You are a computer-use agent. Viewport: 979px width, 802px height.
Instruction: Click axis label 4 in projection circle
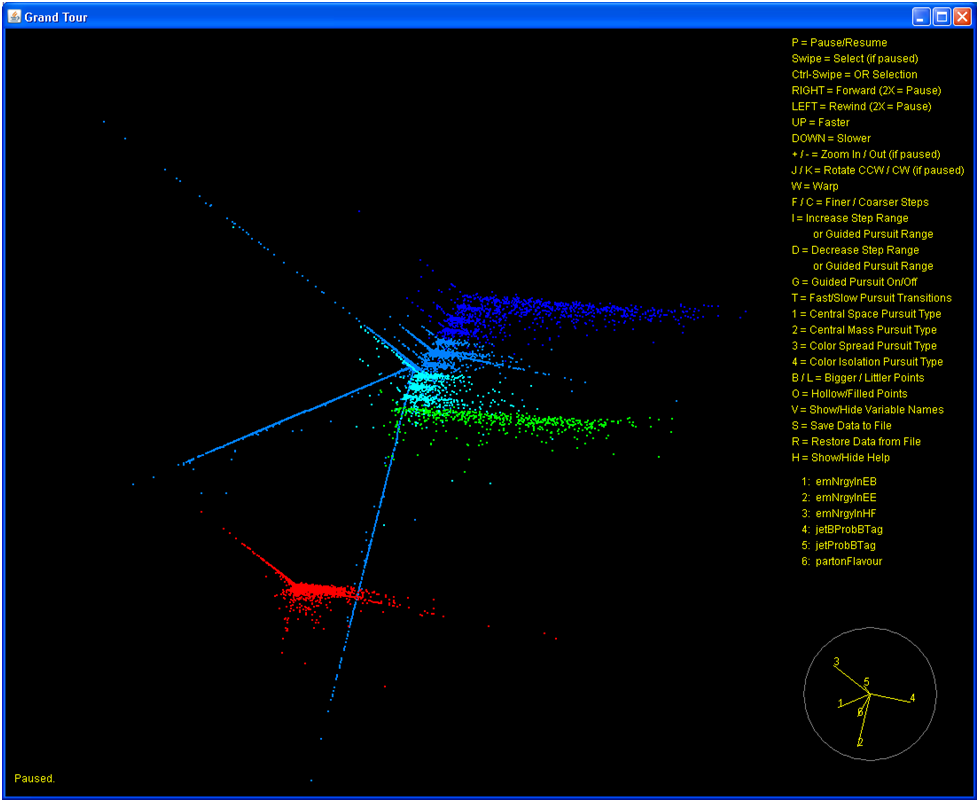(912, 697)
